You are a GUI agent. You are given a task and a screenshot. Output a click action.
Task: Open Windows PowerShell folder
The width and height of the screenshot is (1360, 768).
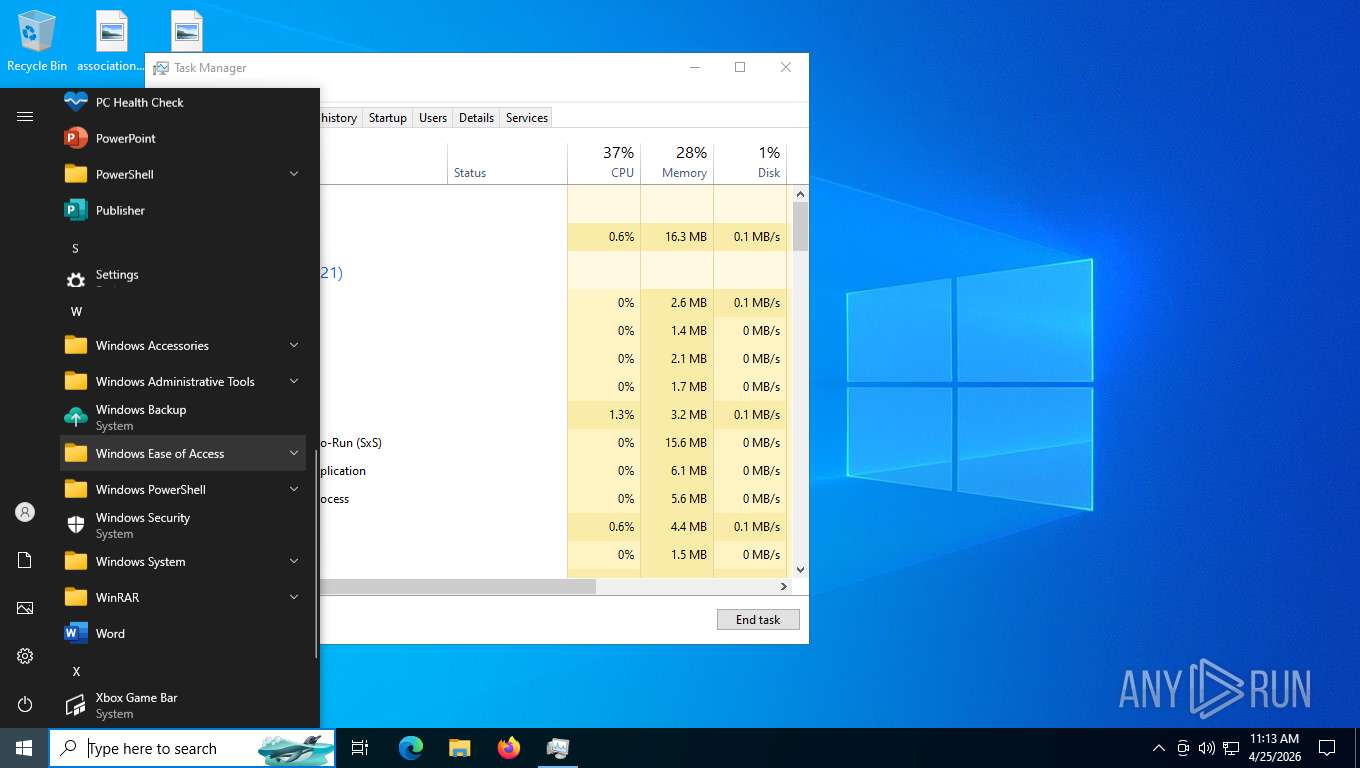184,489
